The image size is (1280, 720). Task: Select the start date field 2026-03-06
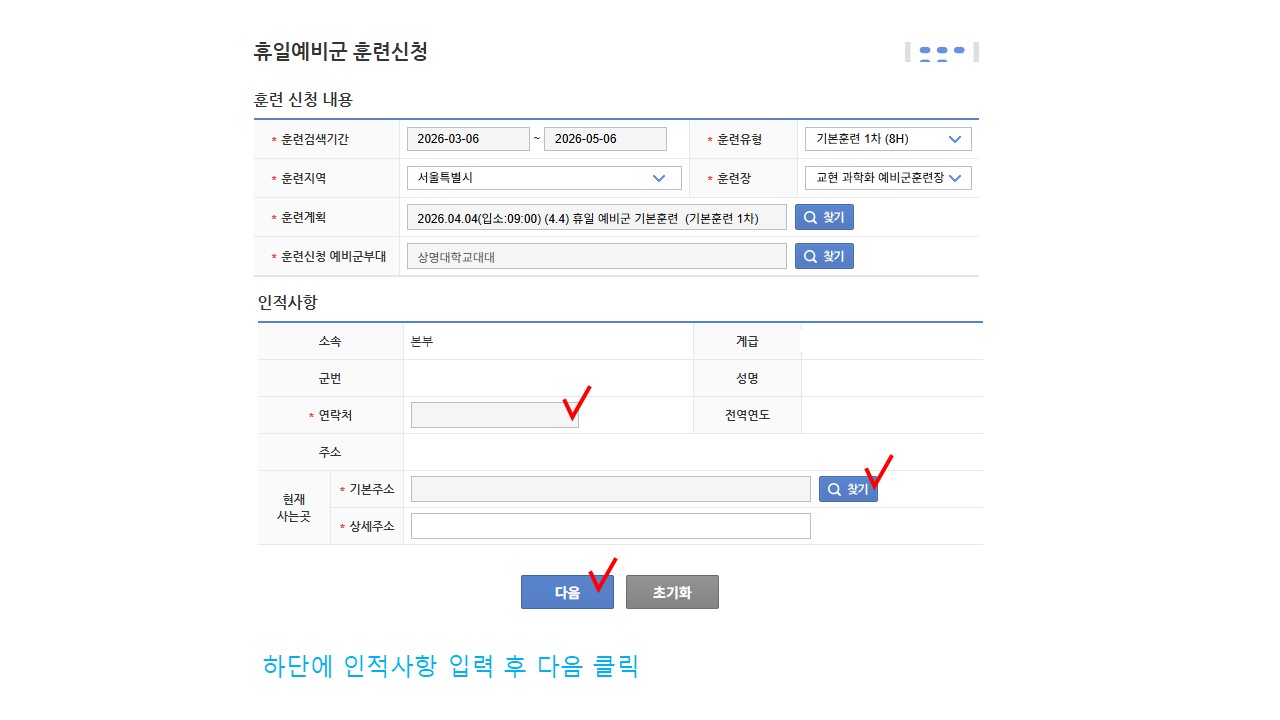[x=468, y=139]
